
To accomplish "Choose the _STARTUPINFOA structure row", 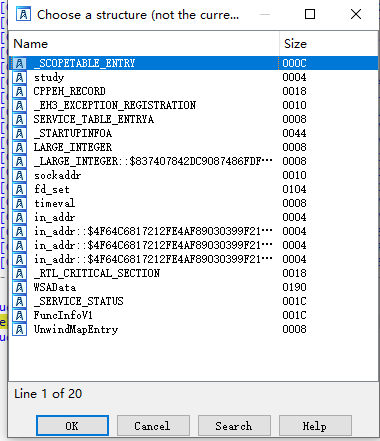I will 194,133.
